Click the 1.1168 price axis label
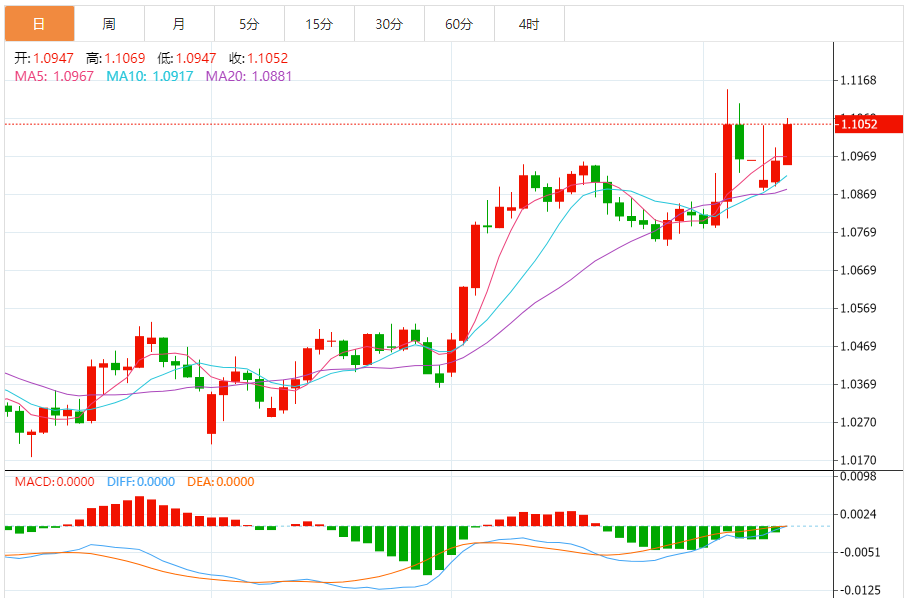The width and height of the screenshot is (910, 598). (858, 81)
